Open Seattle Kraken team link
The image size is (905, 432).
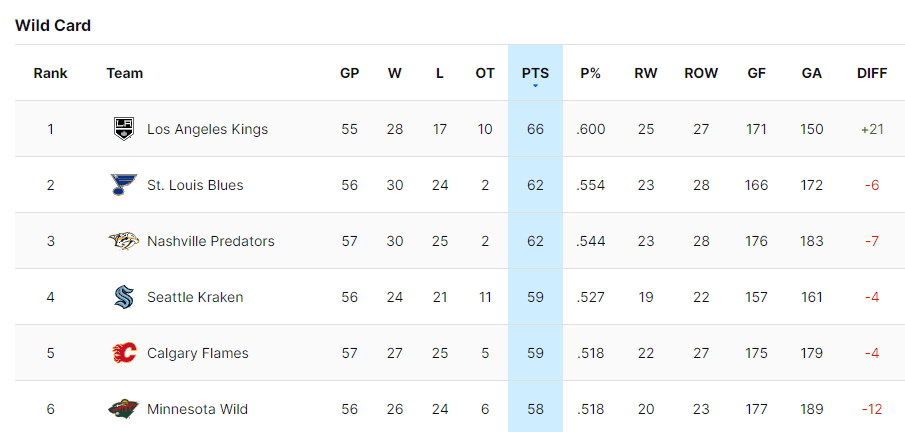[195, 297]
